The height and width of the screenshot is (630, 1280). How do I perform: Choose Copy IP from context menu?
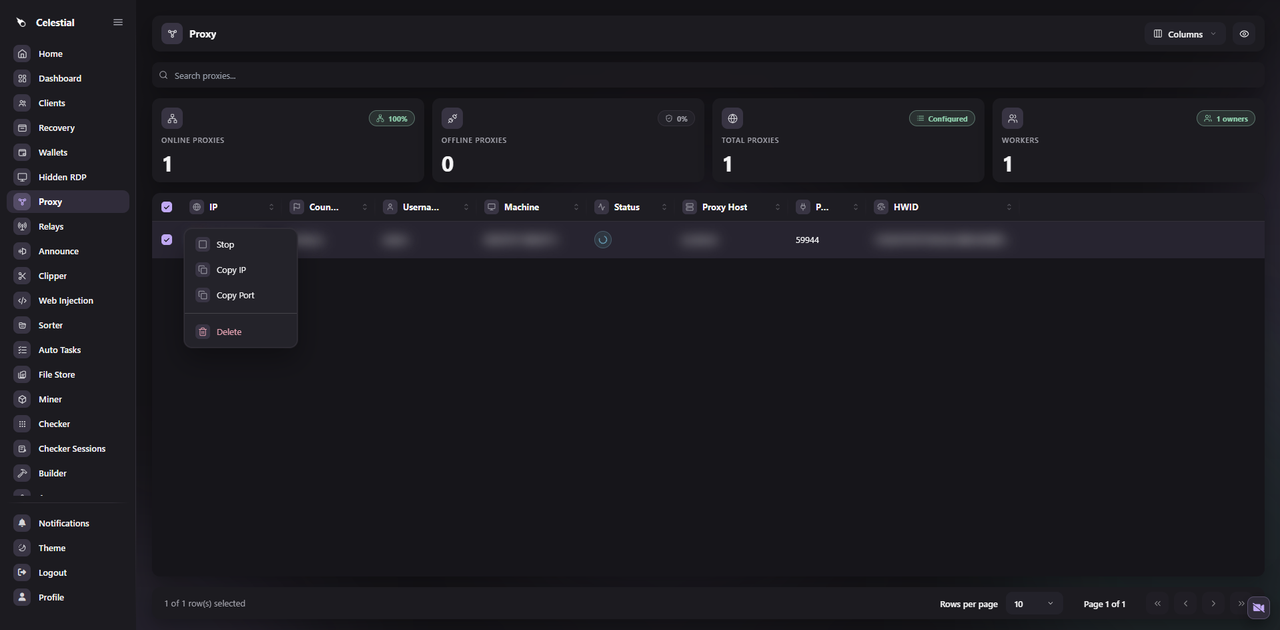[x=241, y=270]
